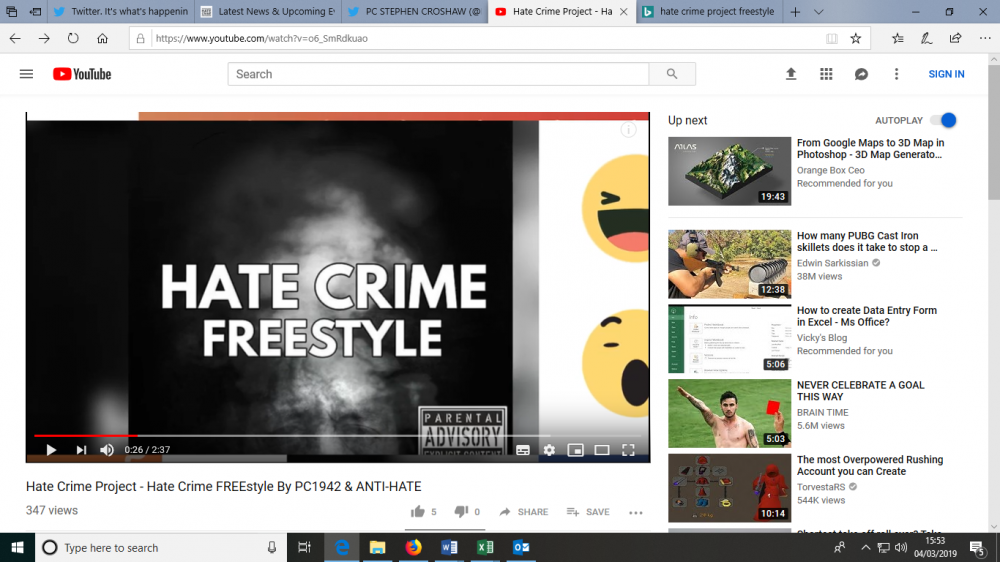Switch to the PC STEPHEN CROSHAW tab
The image size is (1000, 562).
(x=415, y=11)
